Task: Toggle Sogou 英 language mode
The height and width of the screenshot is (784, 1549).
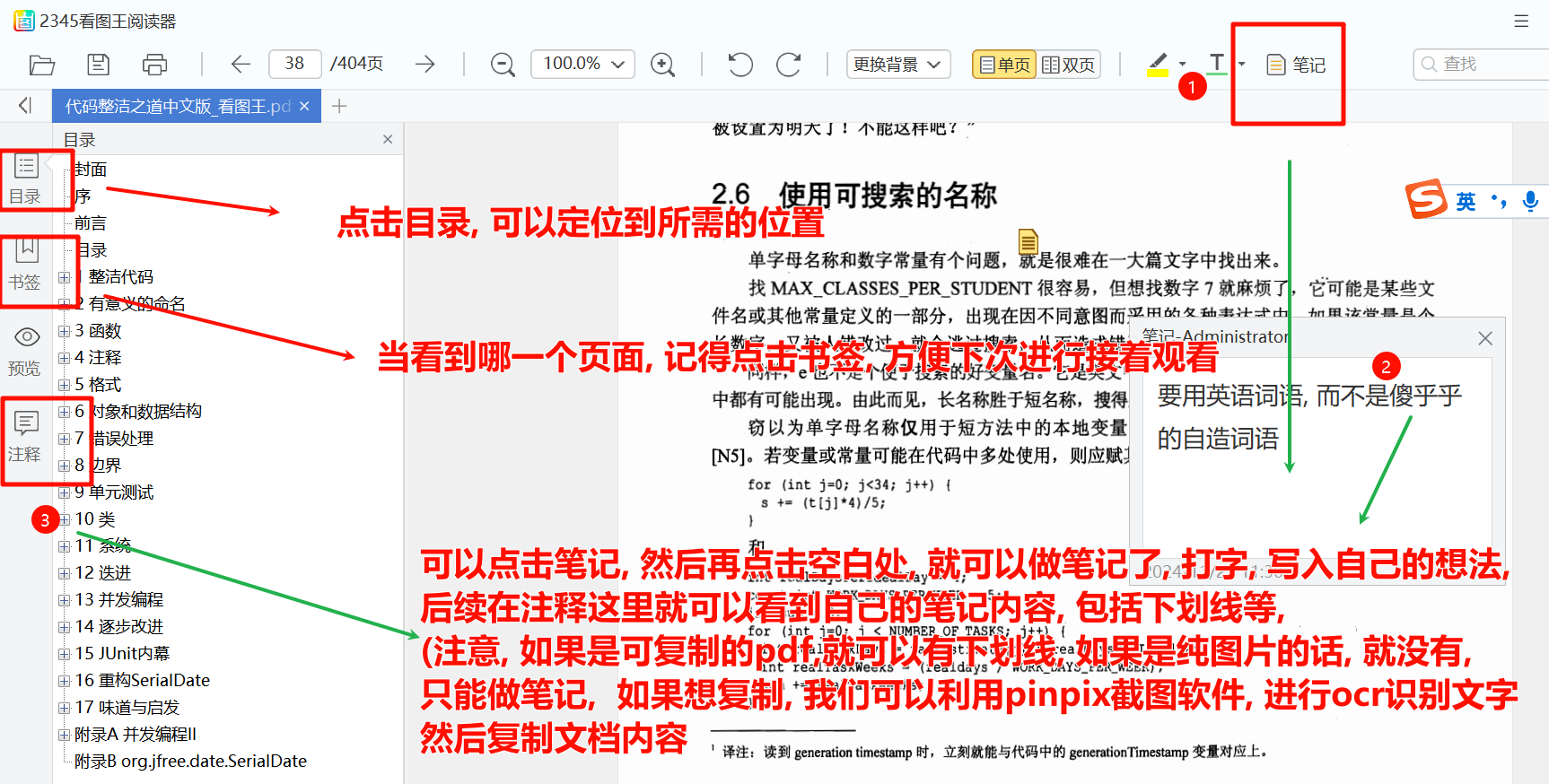Action: pyautogui.click(x=1466, y=202)
